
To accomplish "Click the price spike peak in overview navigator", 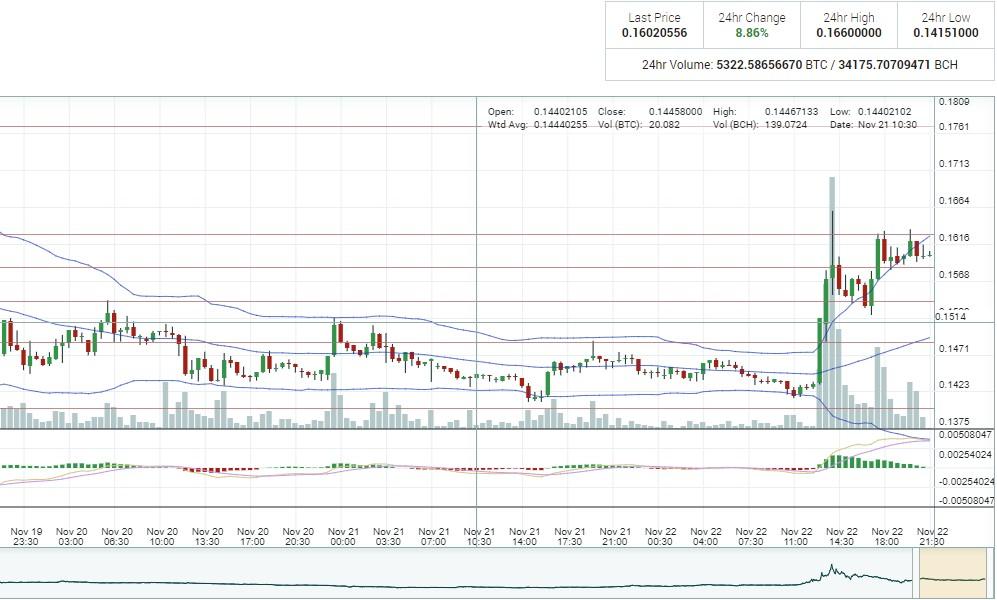I will pos(829,568).
